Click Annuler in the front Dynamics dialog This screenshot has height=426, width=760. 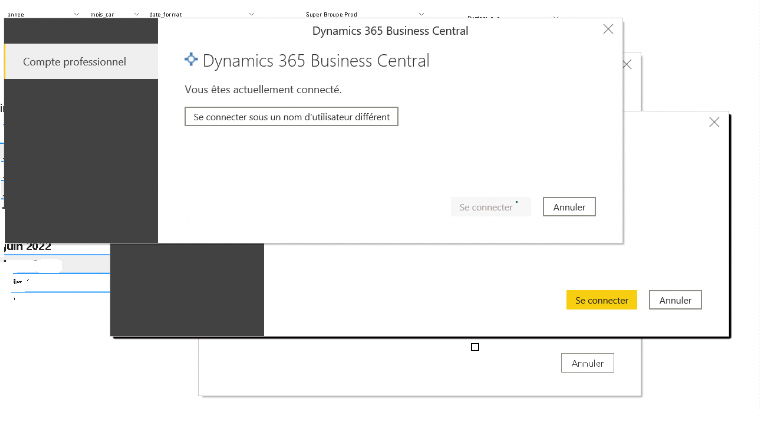pyautogui.click(x=569, y=207)
